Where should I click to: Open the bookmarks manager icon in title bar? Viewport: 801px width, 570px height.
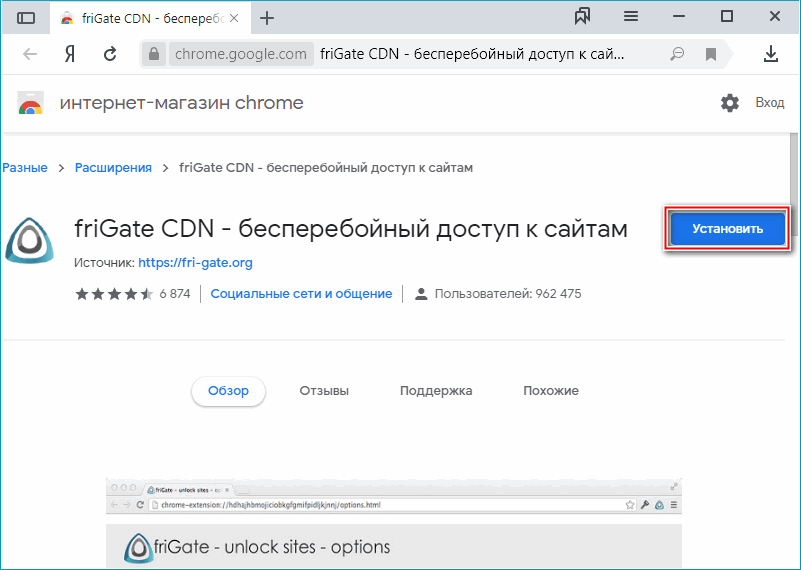pos(584,16)
